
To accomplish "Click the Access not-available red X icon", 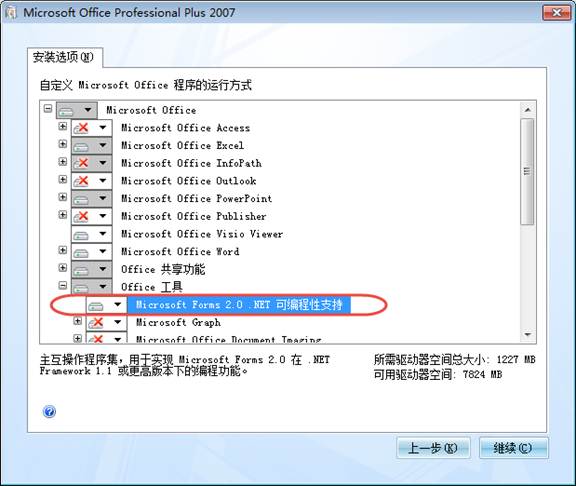I will coord(81,128).
